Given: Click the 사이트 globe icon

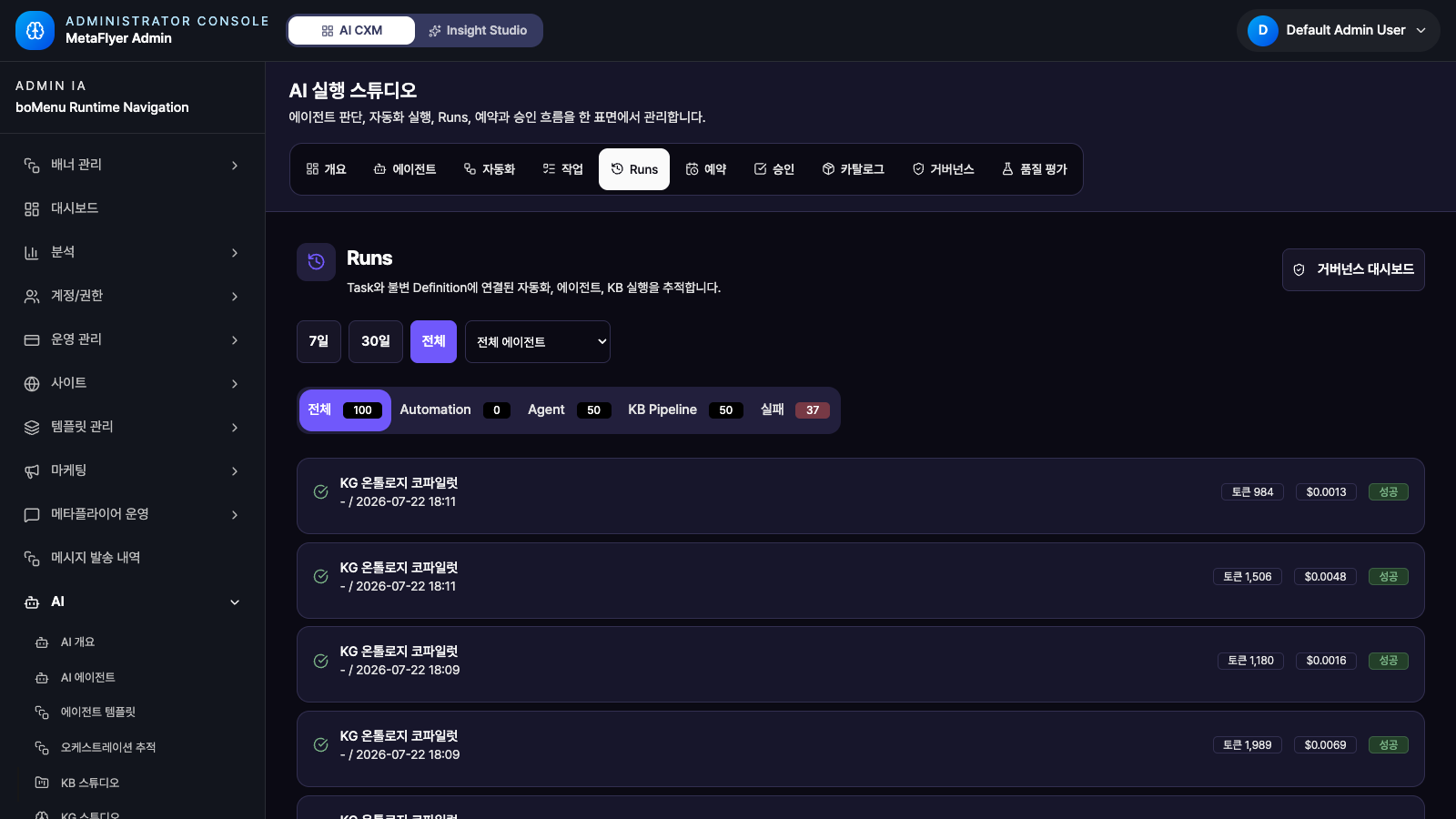Looking at the screenshot, I should click(32, 383).
